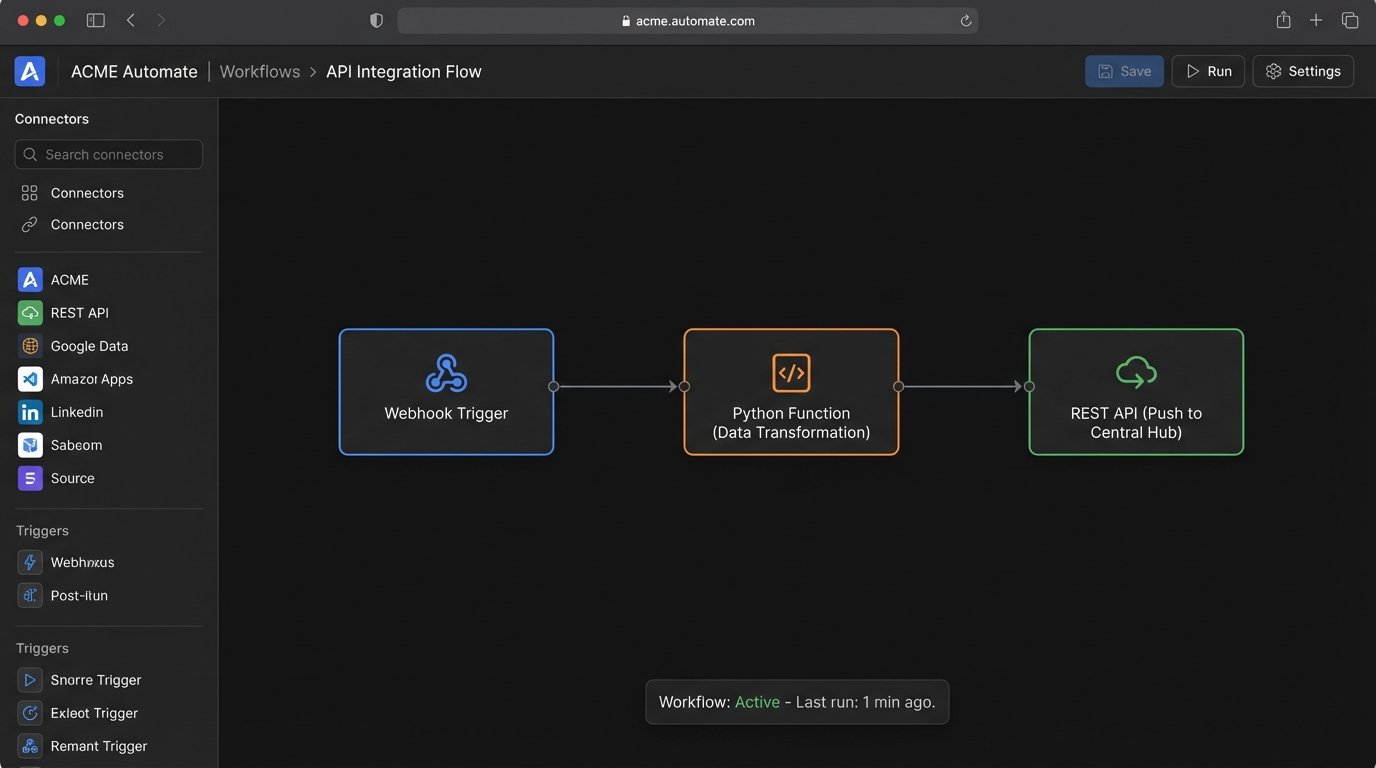Select the Webhook Trigger node icon
This screenshot has height=768, width=1376.
click(x=446, y=373)
